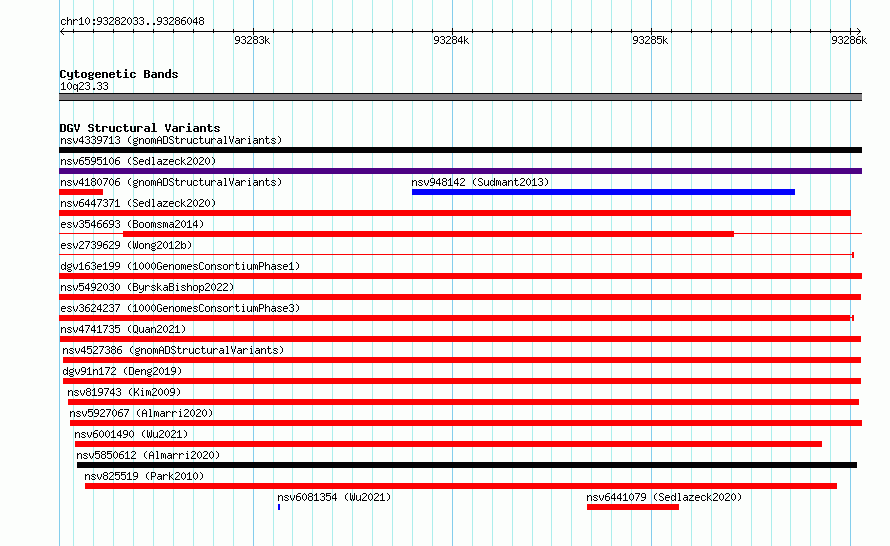Open the nsv5850612 Almarri2020 label
890x546 pixels.
148,455
